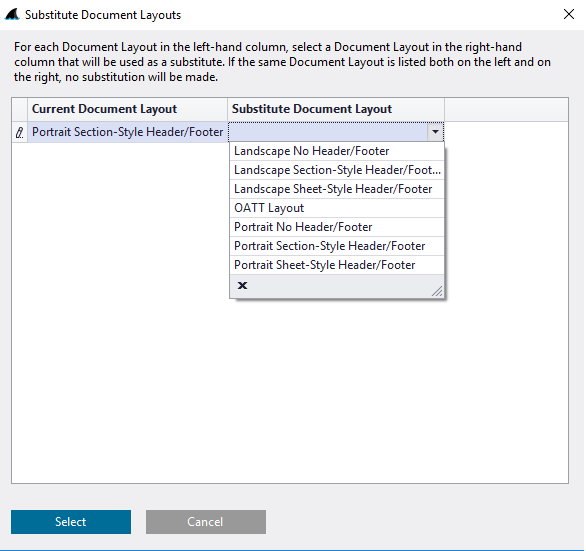Click the pencil edit icon beside the row
Image resolution: width=586 pixels, height=551 pixels.
pyautogui.click(x=19, y=132)
